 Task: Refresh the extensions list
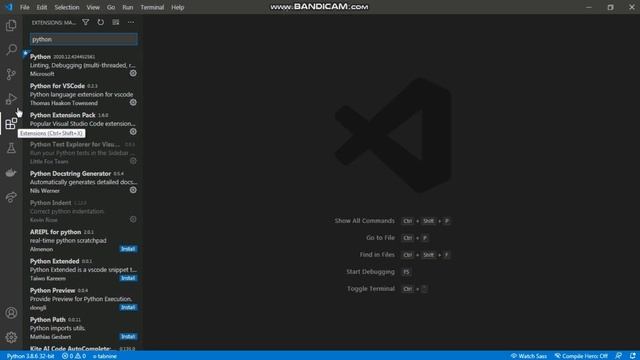click(100, 22)
